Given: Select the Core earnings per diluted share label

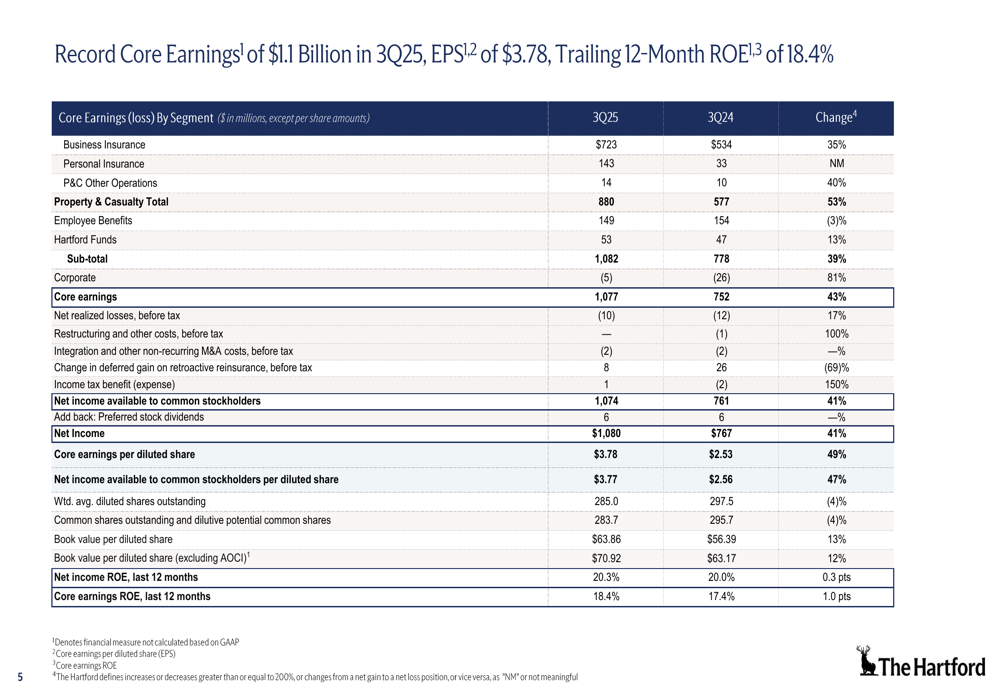Looking at the screenshot, I should [x=124, y=454].
